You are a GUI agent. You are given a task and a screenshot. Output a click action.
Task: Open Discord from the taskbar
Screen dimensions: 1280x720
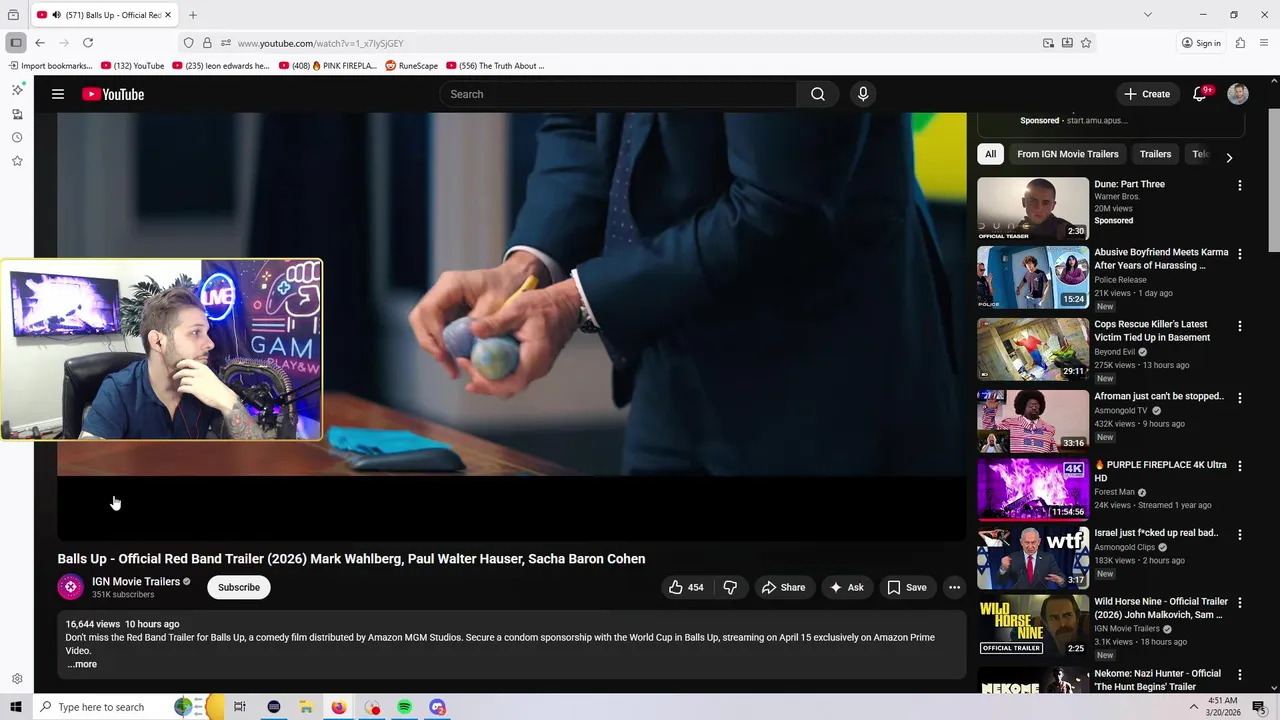(x=438, y=707)
